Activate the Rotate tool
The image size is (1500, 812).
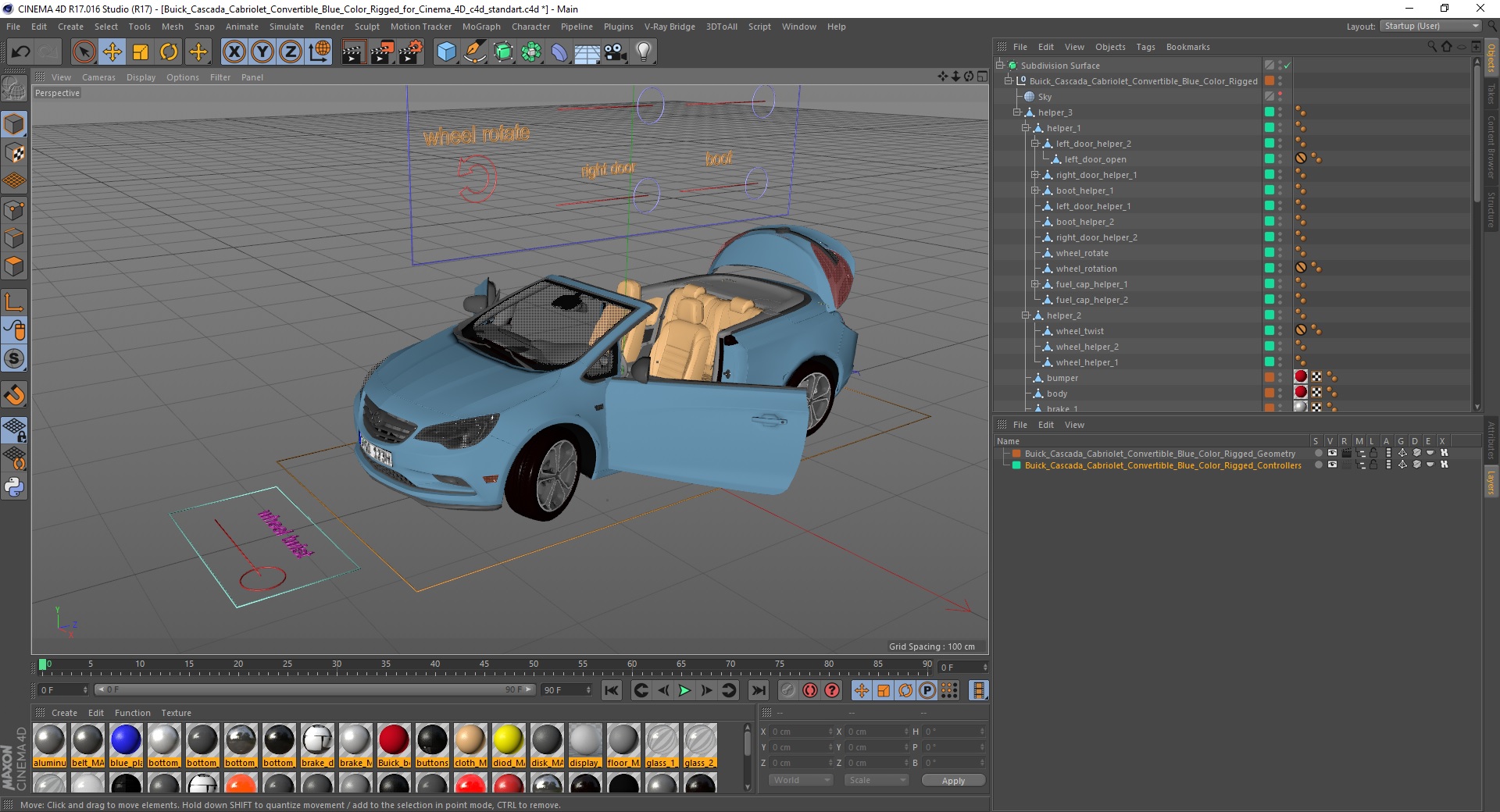pos(169,52)
